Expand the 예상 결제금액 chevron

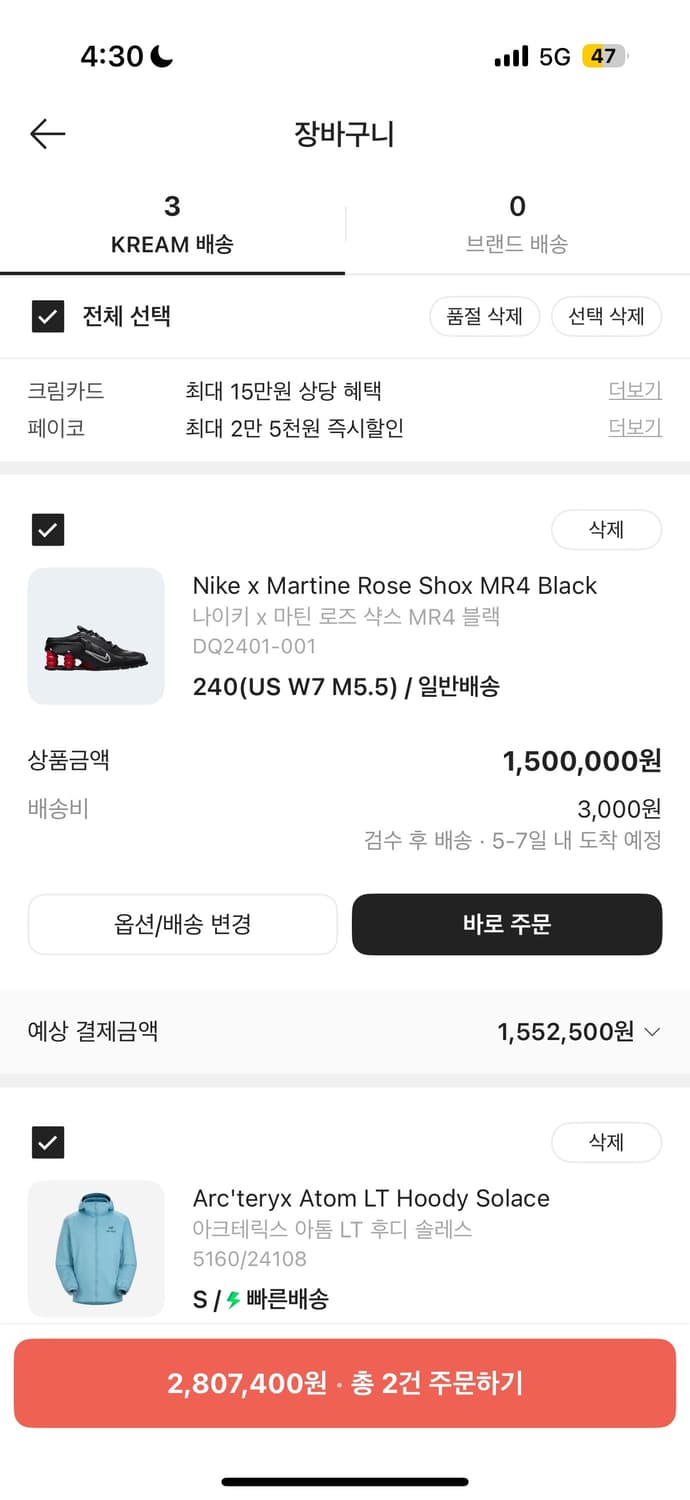click(x=653, y=1032)
